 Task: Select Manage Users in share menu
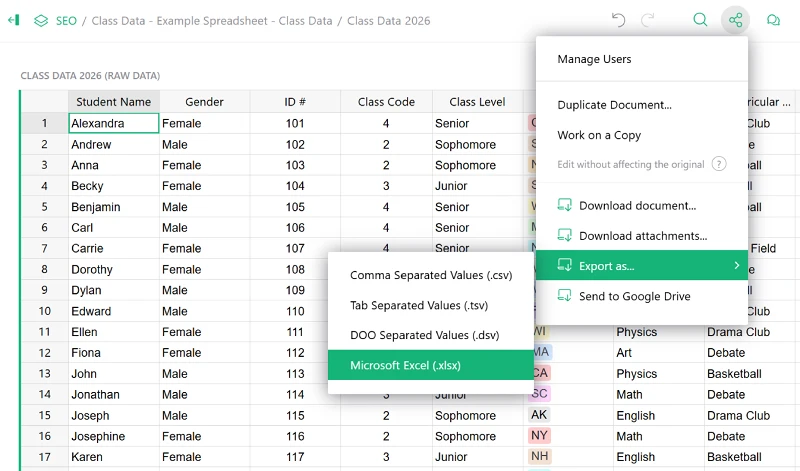tap(594, 59)
